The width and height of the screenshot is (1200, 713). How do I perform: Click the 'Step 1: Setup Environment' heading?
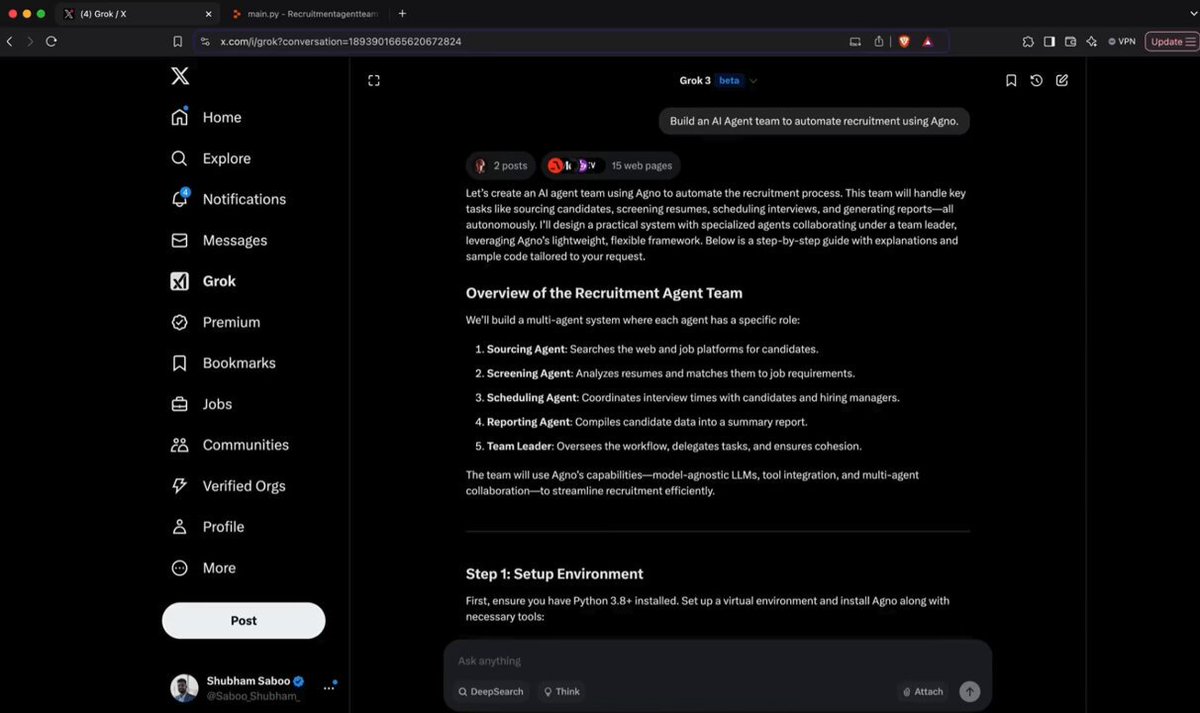pos(554,574)
